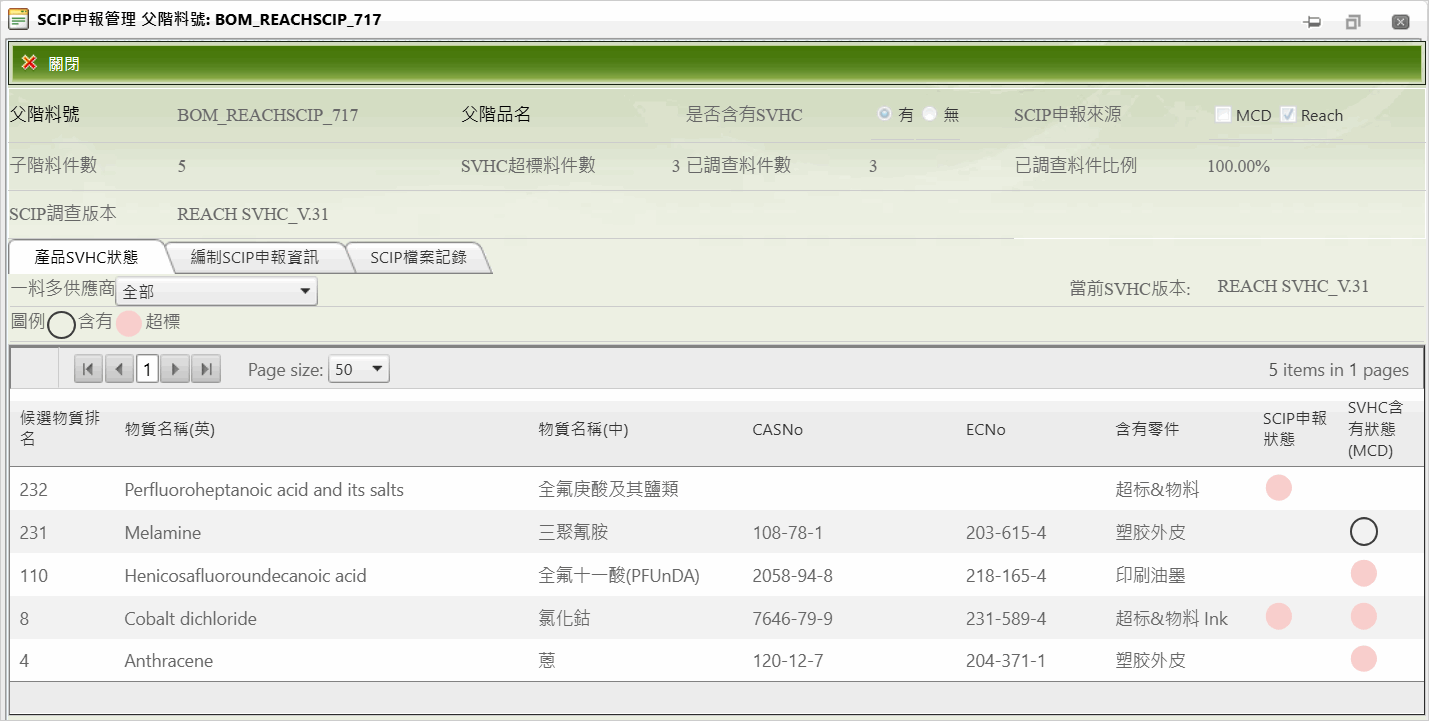Click the '5 items in 1 pages' text
The height and width of the screenshot is (721, 1429).
1339,370
